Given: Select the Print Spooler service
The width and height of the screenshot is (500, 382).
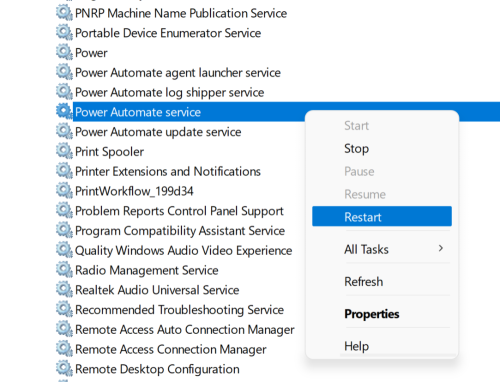Looking at the screenshot, I should (x=109, y=152).
